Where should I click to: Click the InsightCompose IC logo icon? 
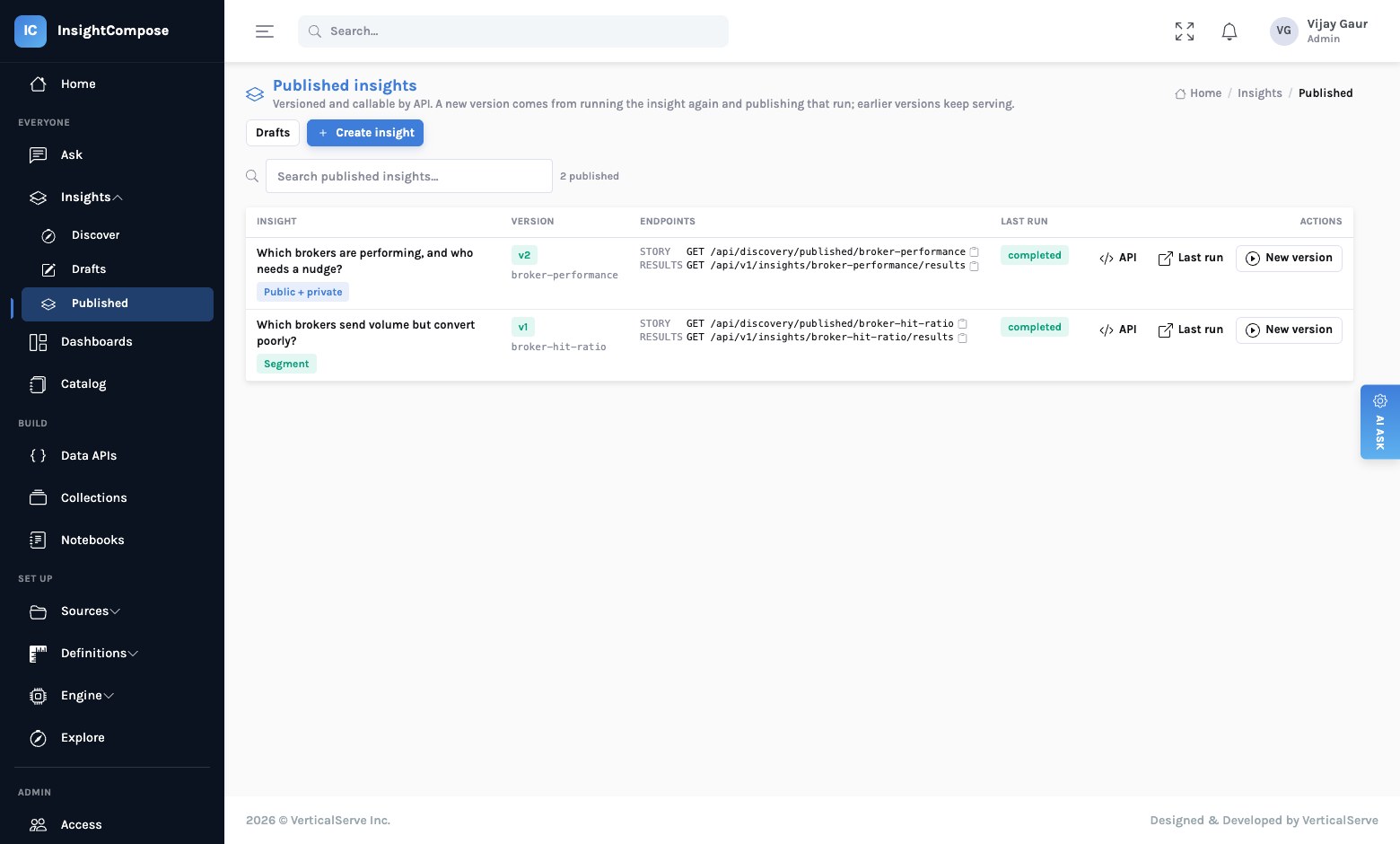[31, 31]
